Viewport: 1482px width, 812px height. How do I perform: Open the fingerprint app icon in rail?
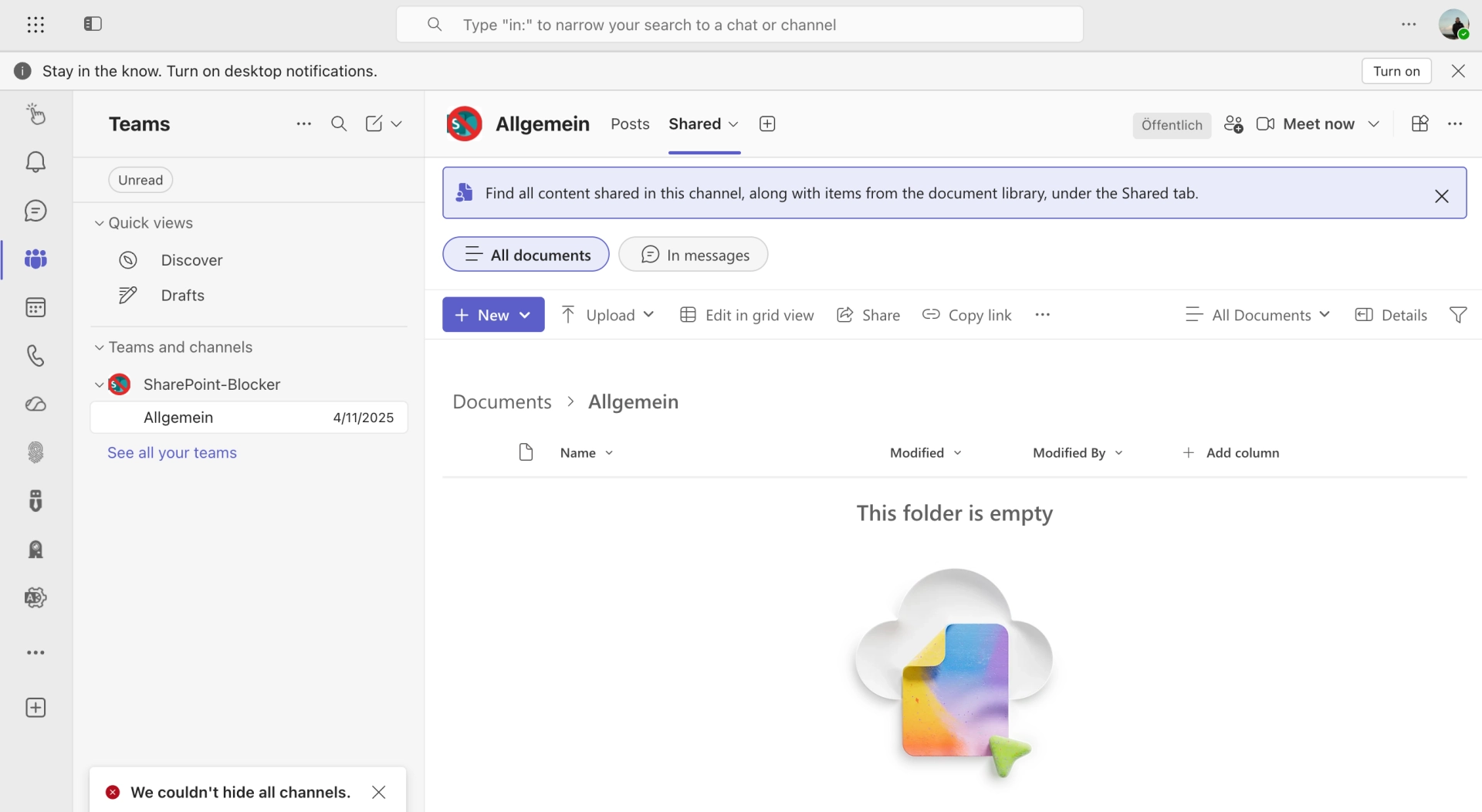click(36, 452)
